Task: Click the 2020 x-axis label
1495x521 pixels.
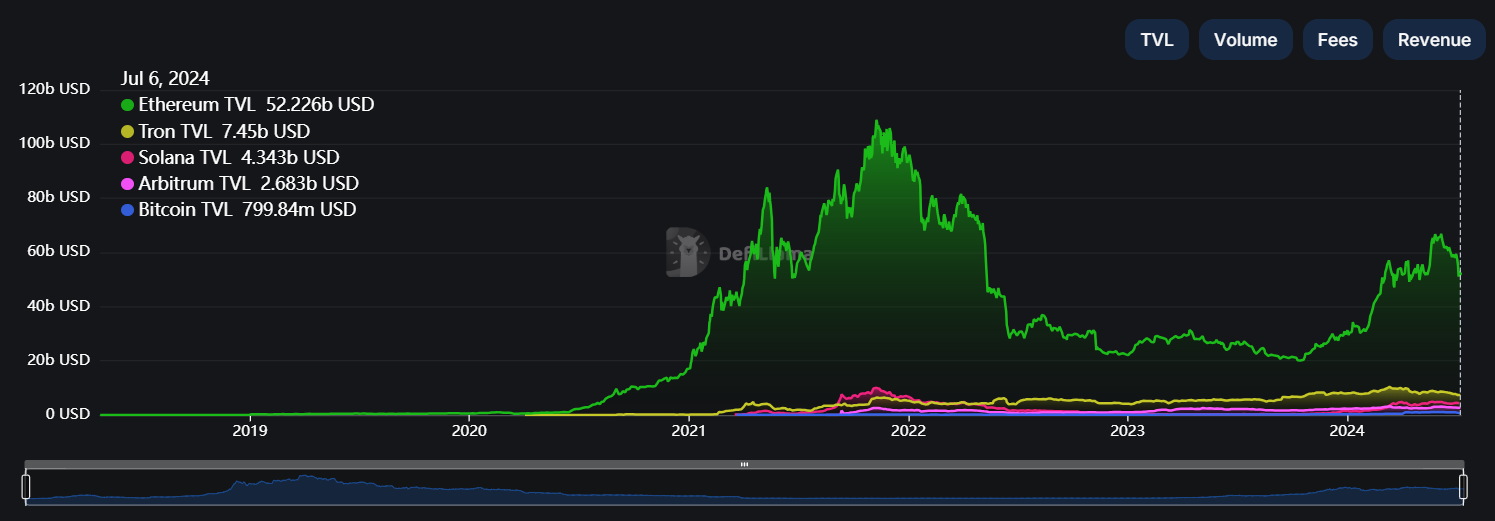Action: [469, 432]
